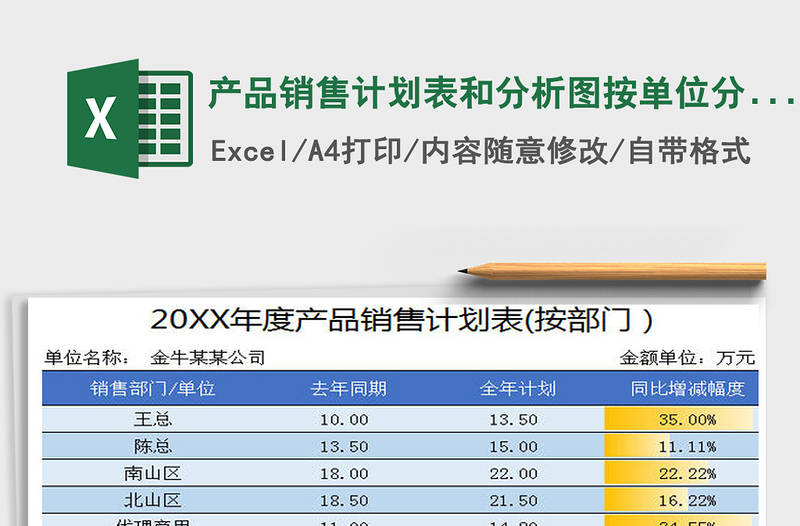
Task: Click the 11.11% data bar cell
Action: coord(681,446)
